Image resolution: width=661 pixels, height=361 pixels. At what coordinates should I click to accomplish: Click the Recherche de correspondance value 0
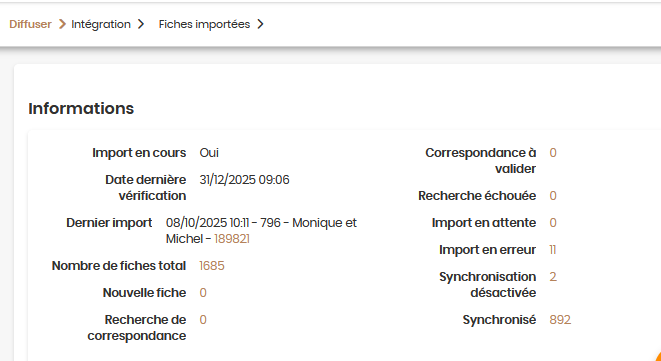tap(203, 320)
